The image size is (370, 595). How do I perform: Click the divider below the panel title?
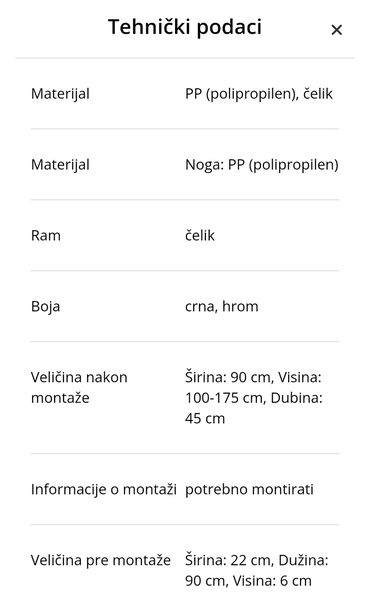tap(185, 58)
